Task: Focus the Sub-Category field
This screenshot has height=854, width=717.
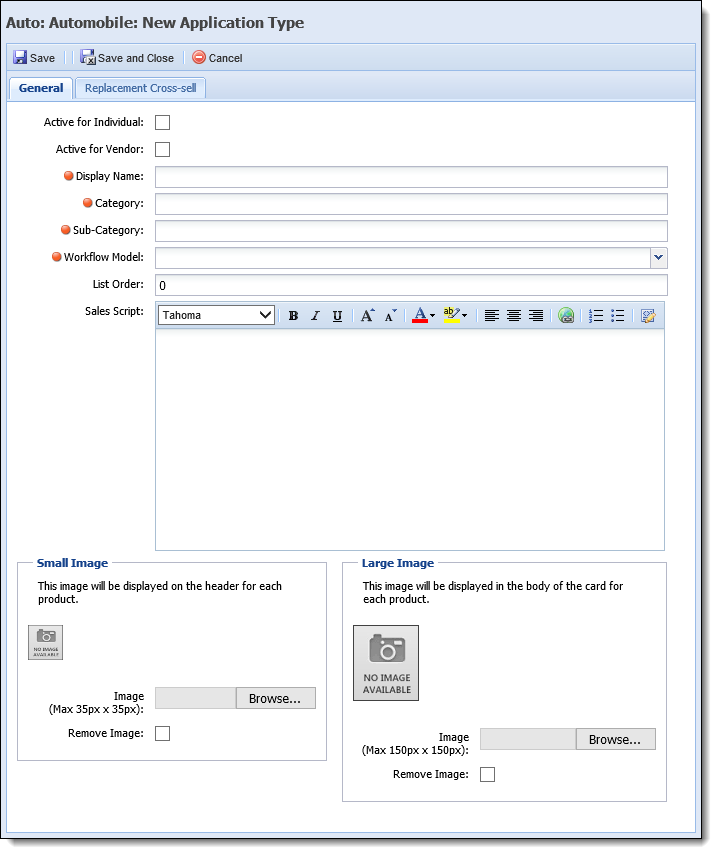Action: (x=411, y=231)
